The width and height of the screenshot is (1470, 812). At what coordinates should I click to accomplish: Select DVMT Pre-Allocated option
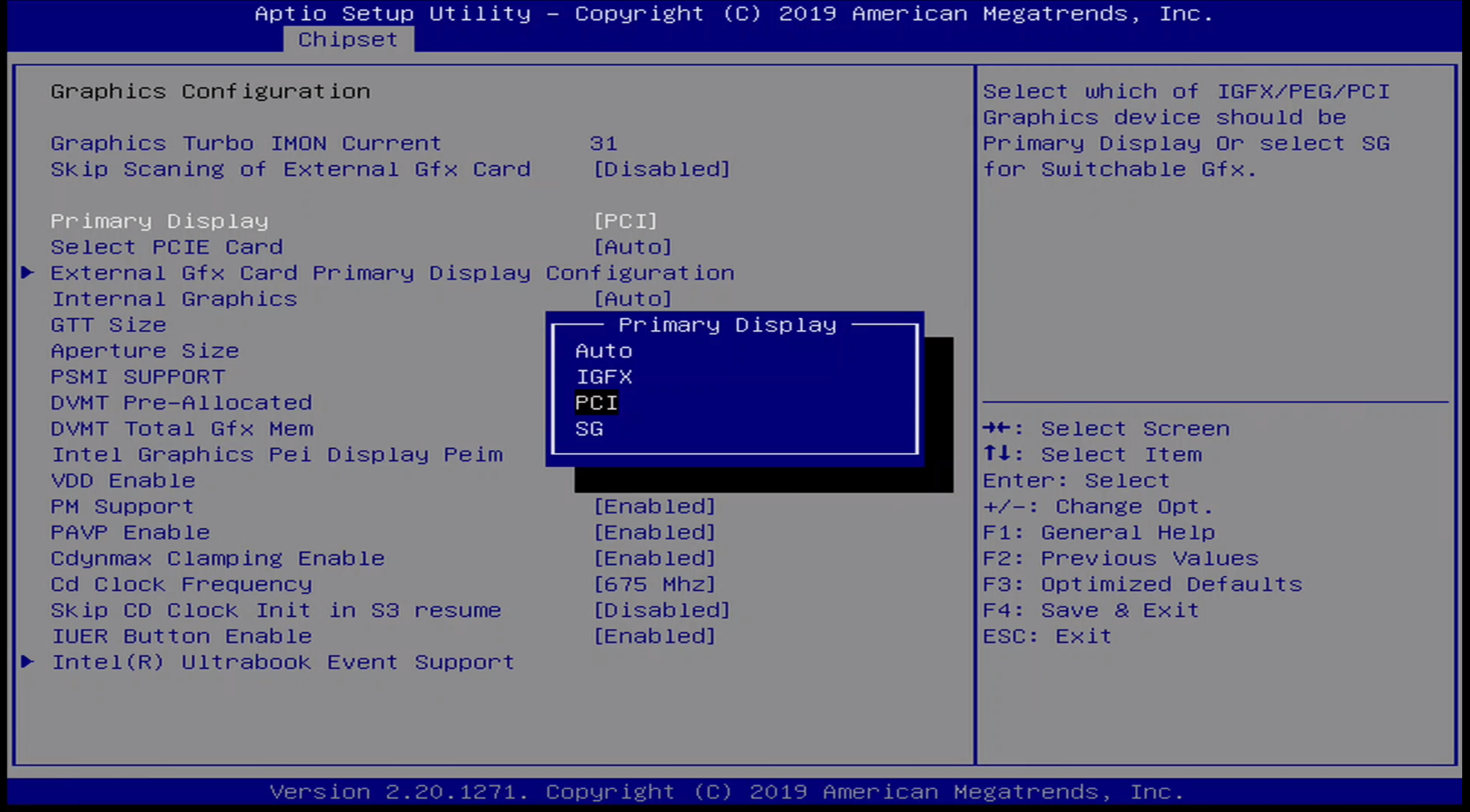(x=182, y=402)
